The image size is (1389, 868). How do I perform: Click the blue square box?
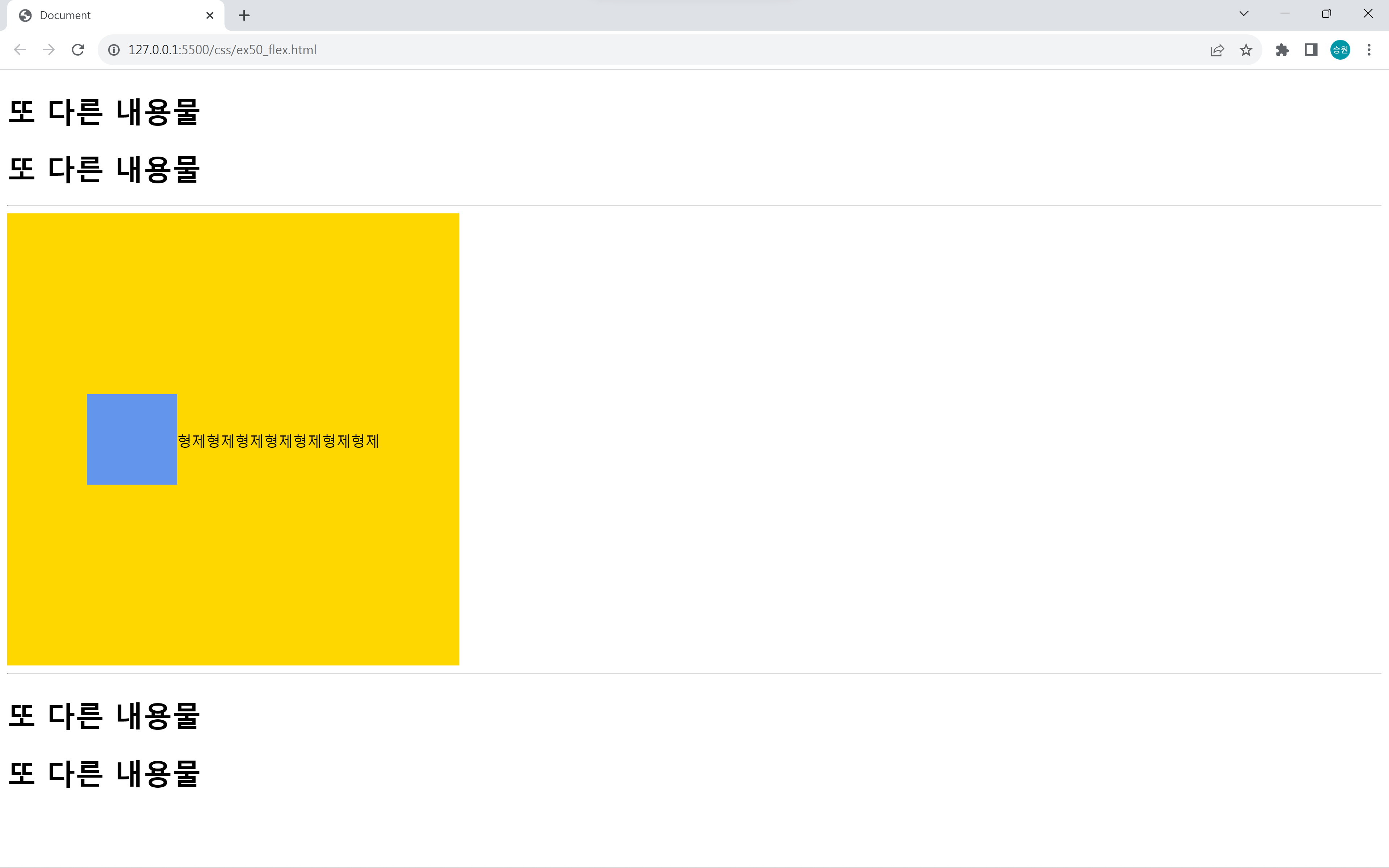[132, 439]
